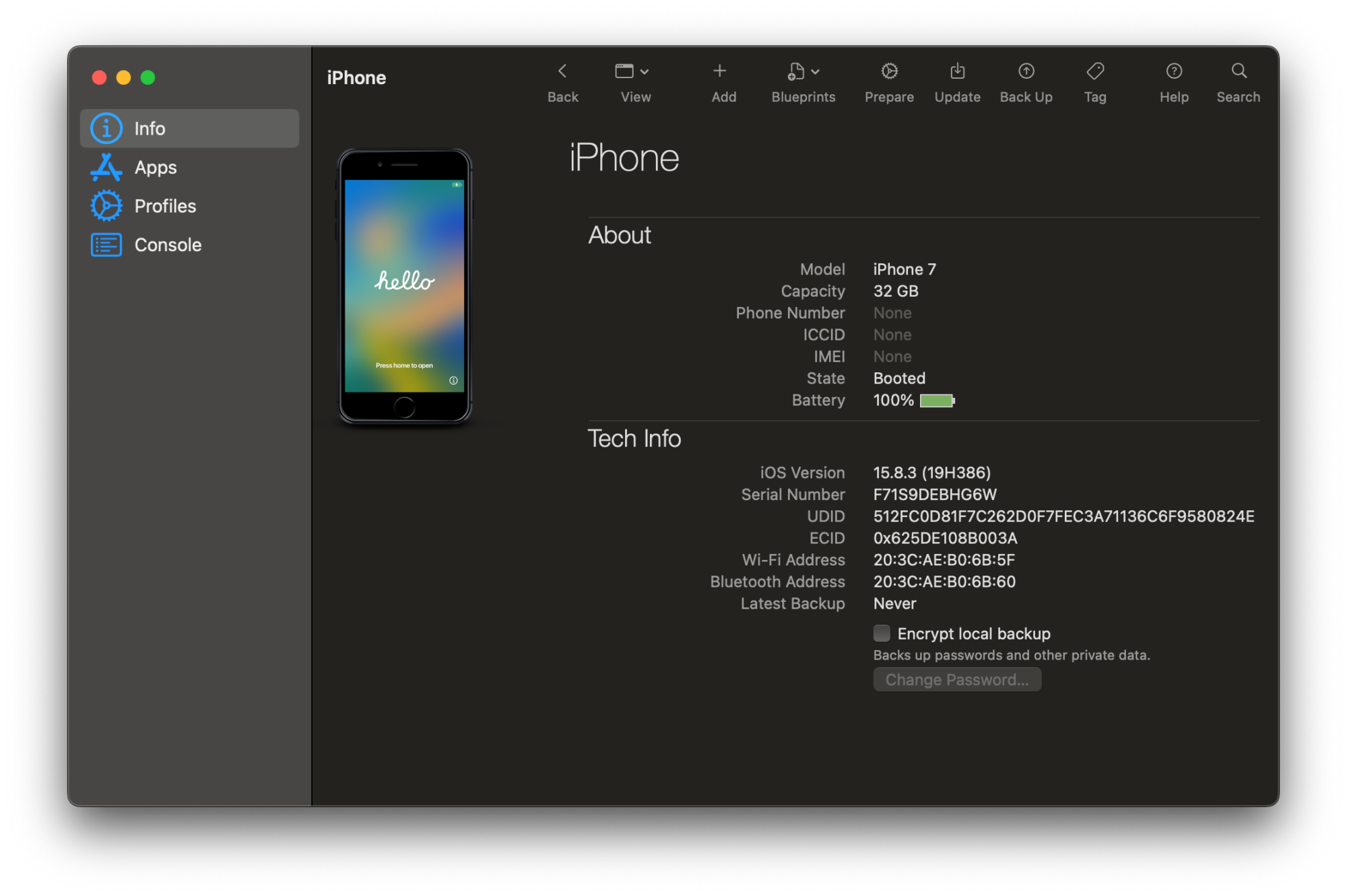Select the UDID value starting 512FC0D8
The image size is (1347, 896).
(1063, 516)
